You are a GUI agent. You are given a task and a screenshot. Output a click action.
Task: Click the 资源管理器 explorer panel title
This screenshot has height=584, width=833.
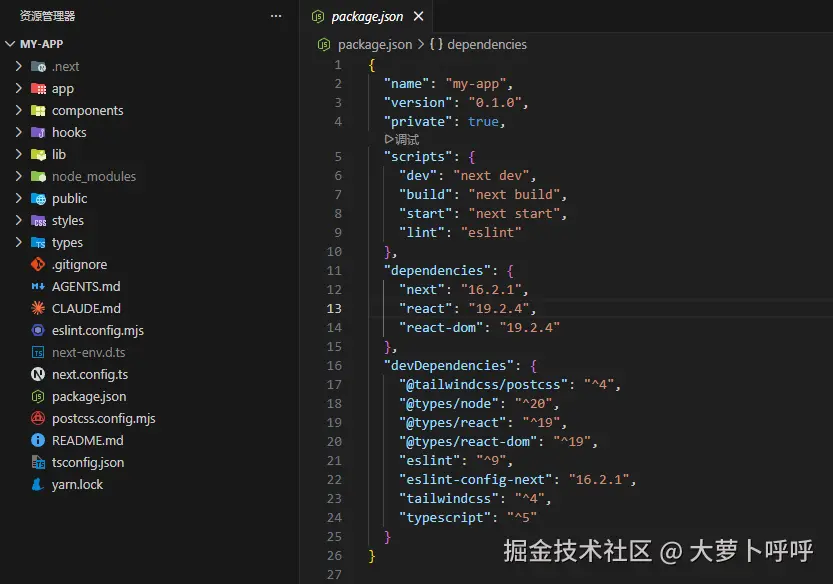coord(48,16)
